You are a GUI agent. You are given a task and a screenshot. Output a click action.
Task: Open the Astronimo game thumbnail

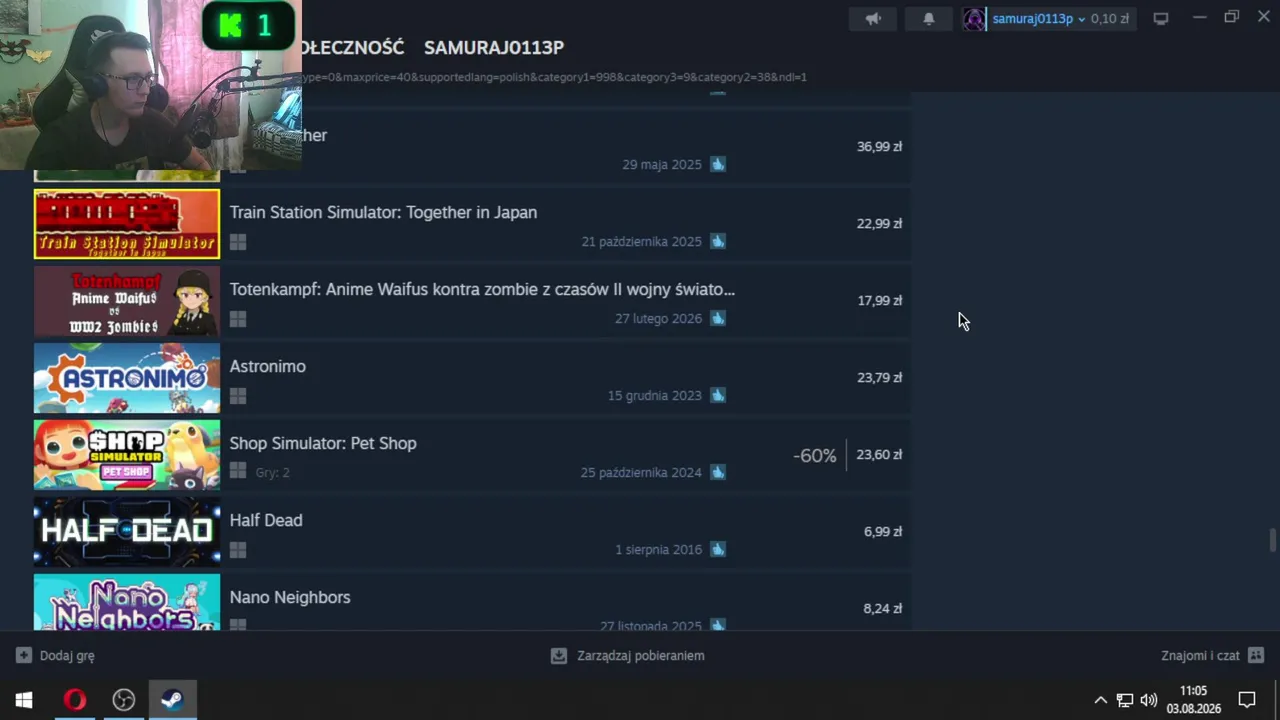click(127, 378)
